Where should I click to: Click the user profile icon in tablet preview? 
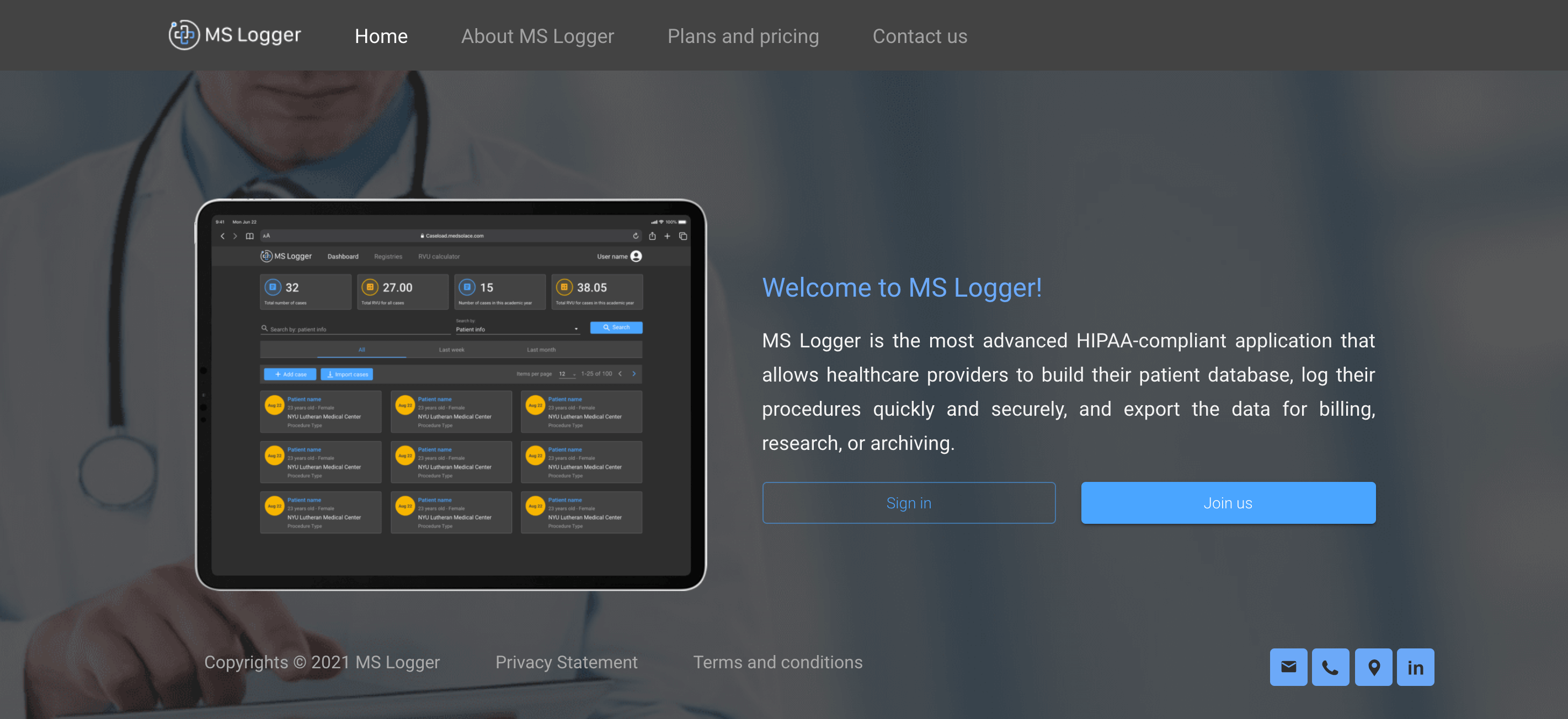coord(636,256)
